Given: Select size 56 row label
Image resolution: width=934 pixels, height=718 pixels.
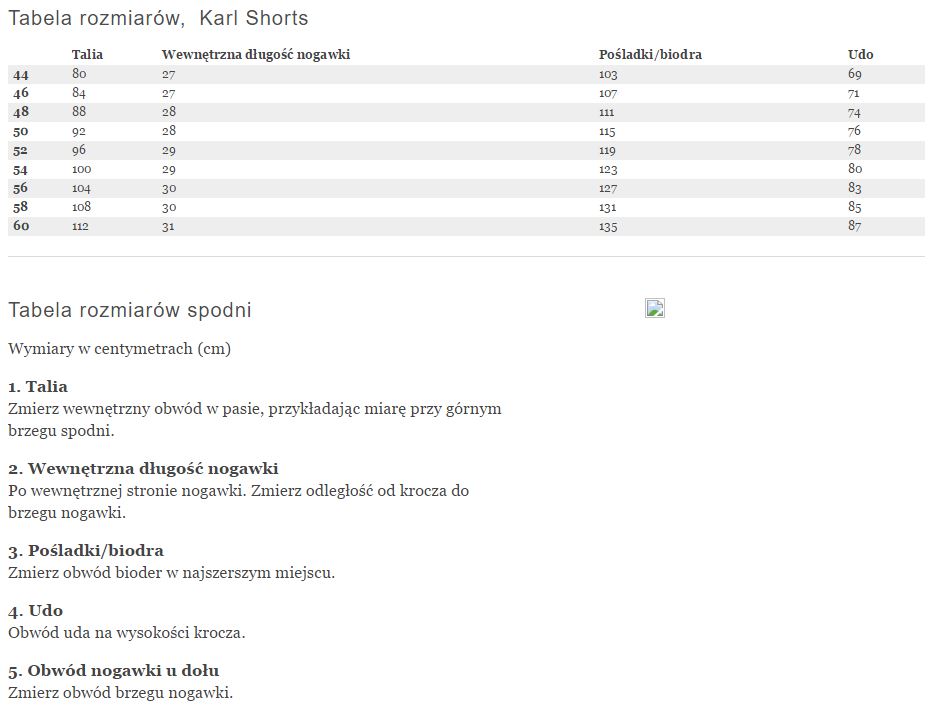Looking at the screenshot, I should coord(21,188).
